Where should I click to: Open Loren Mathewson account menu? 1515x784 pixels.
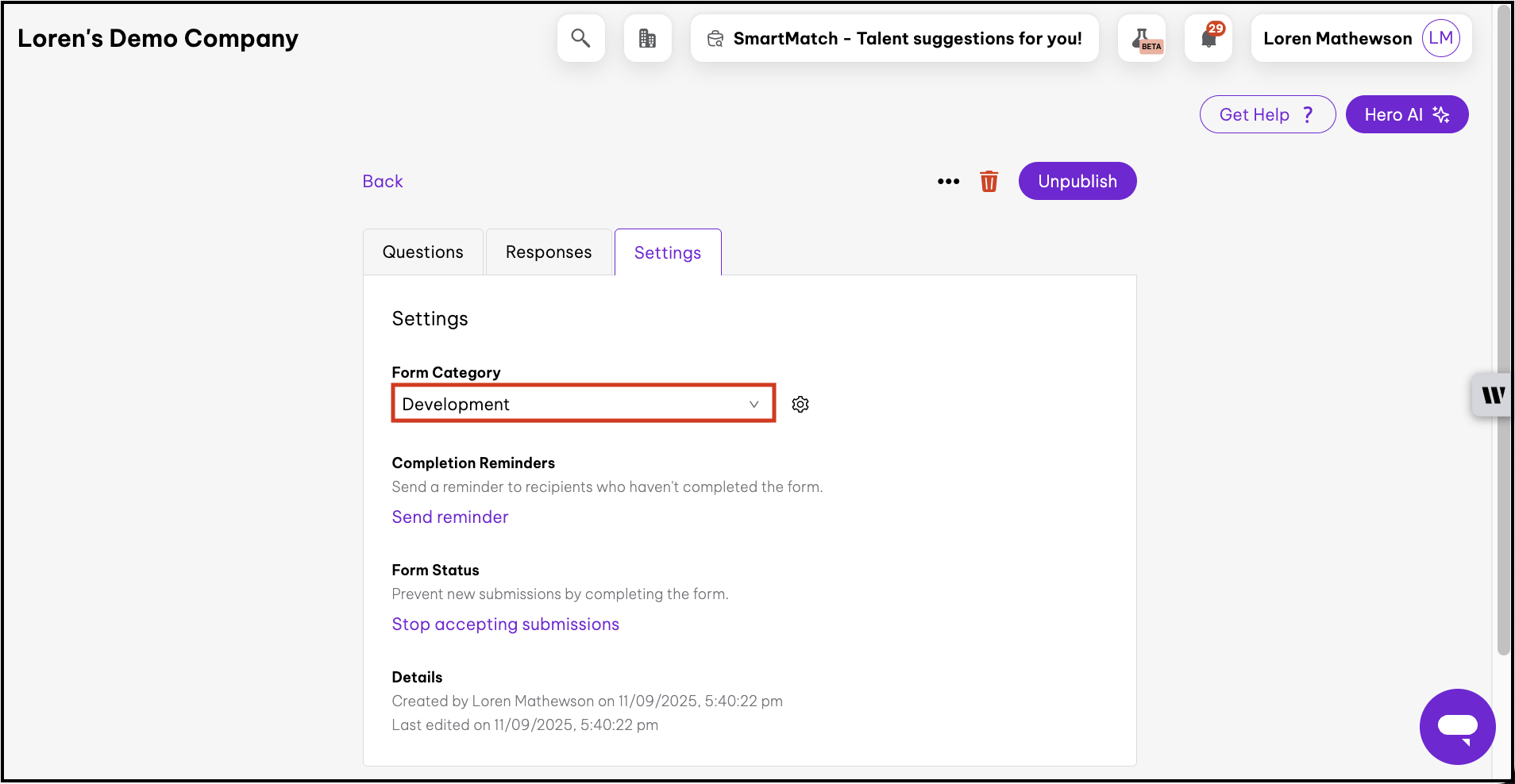point(1337,38)
